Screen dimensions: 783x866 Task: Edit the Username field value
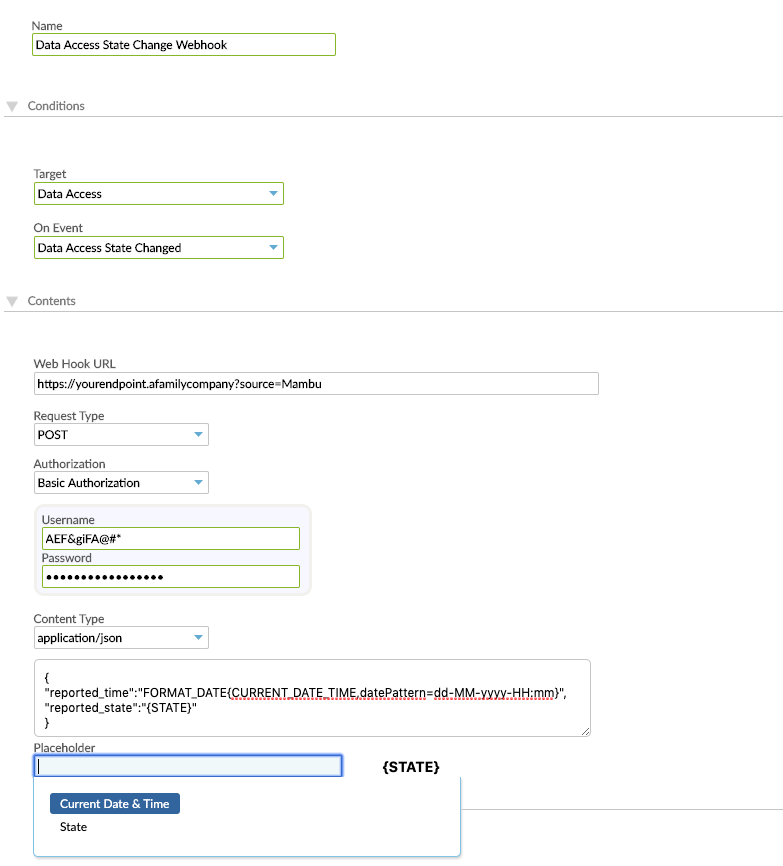170,538
